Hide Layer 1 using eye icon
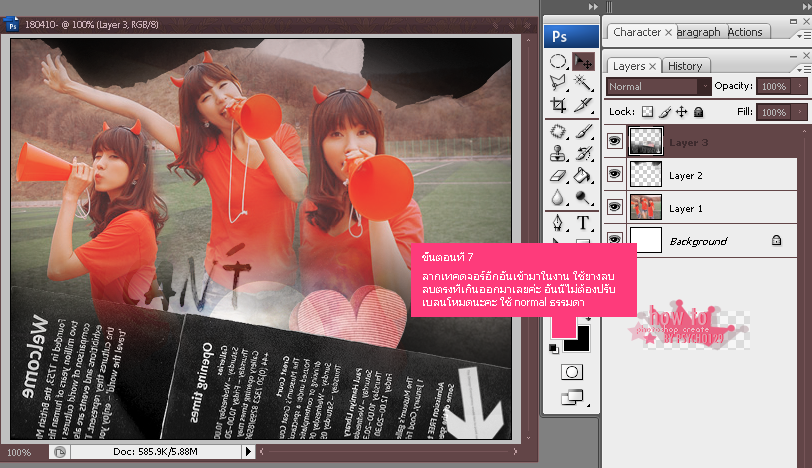Viewport: 812px width, 468px height. 615,207
